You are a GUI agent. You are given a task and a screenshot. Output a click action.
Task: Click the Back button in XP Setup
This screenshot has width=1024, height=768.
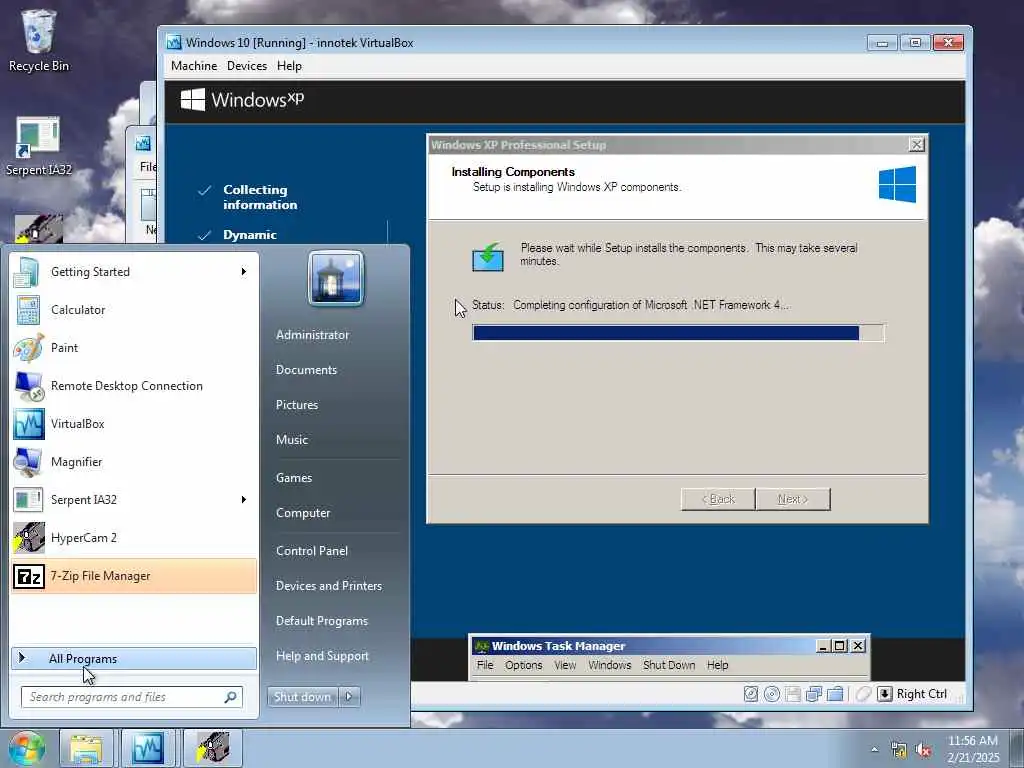point(718,499)
